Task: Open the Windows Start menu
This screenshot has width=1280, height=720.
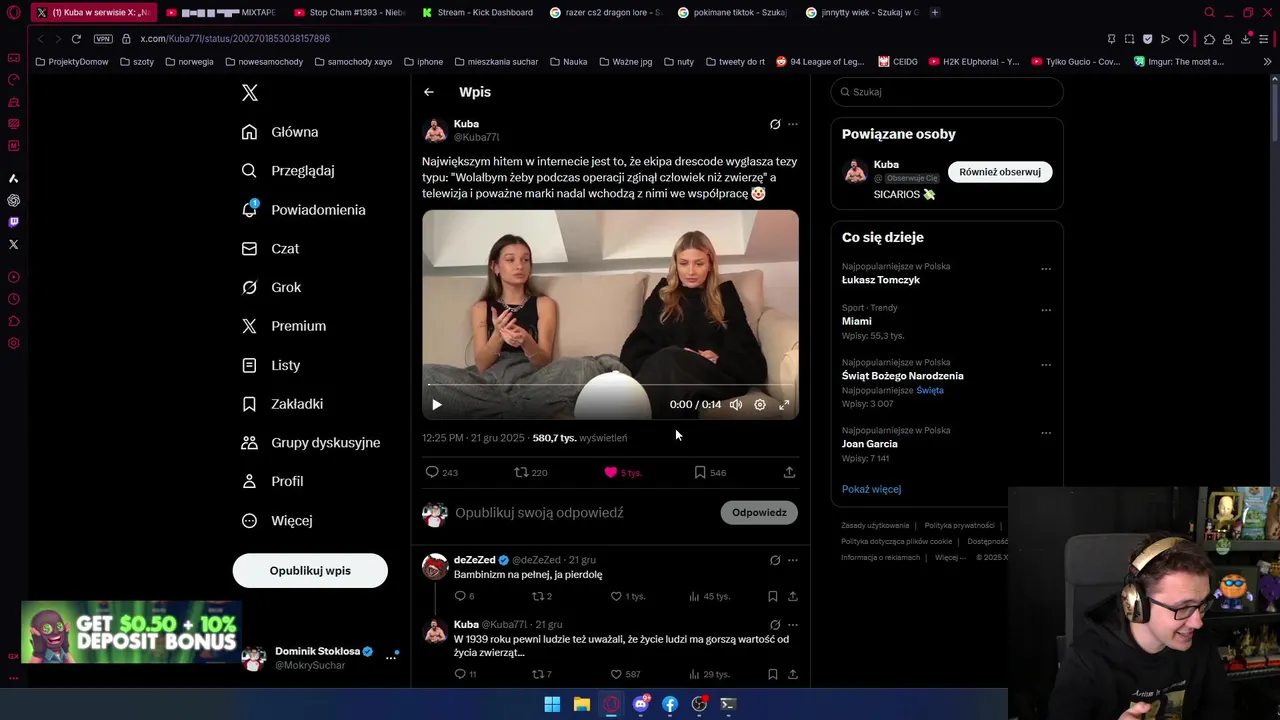Action: point(552,704)
